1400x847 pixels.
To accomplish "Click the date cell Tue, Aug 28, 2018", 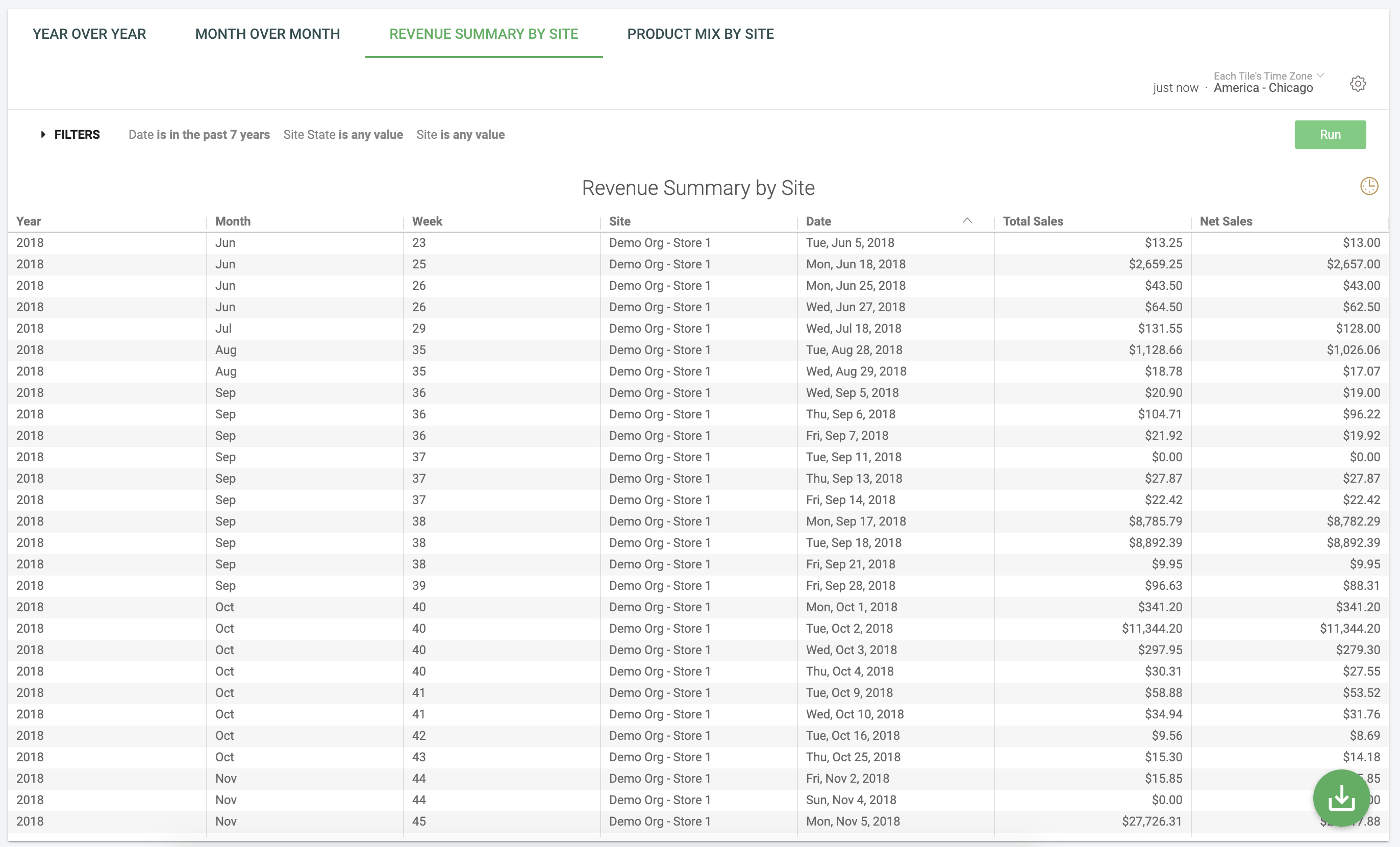I will coord(854,350).
